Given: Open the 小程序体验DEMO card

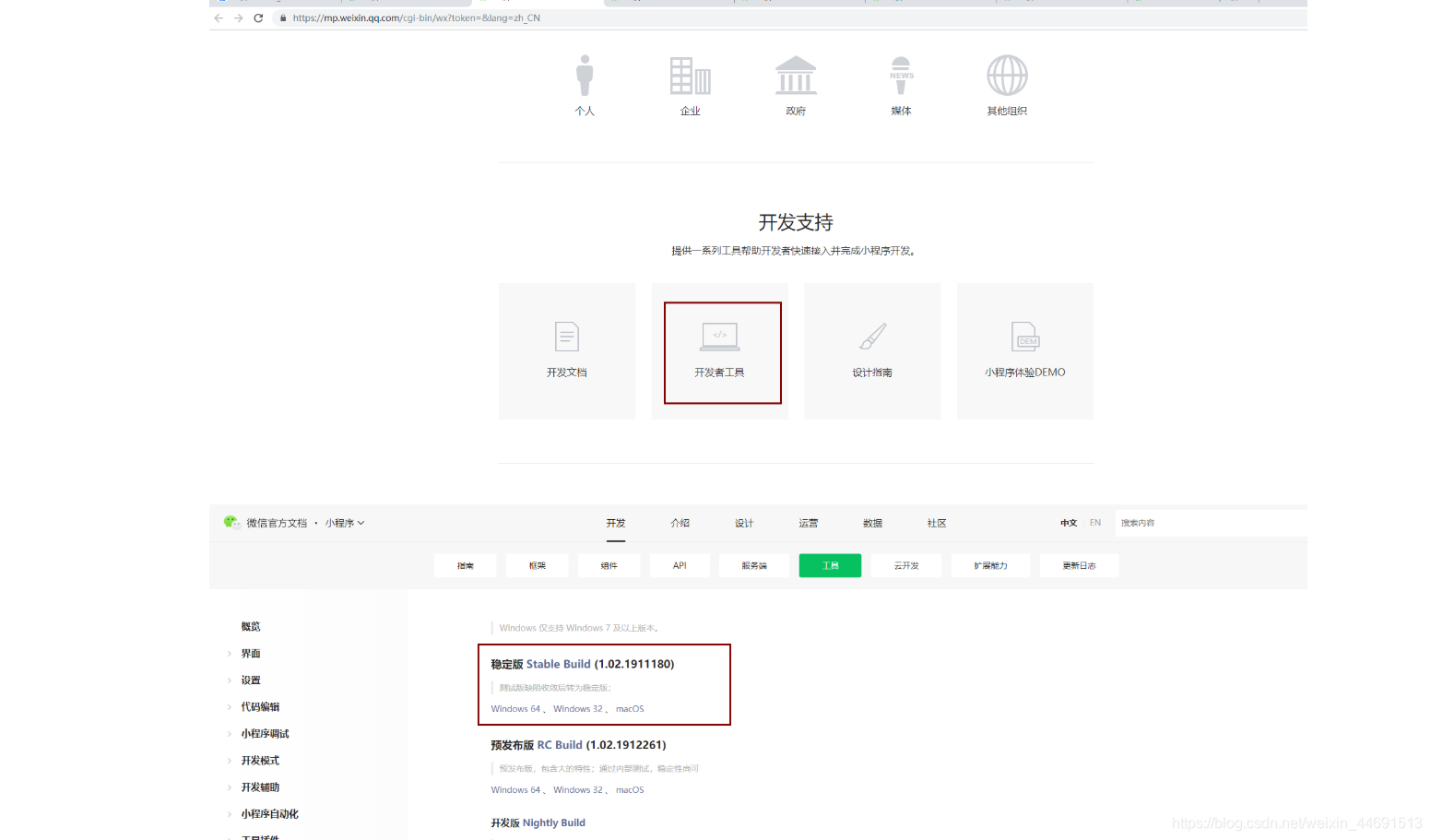Looking at the screenshot, I should pyautogui.click(x=1025, y=351).
